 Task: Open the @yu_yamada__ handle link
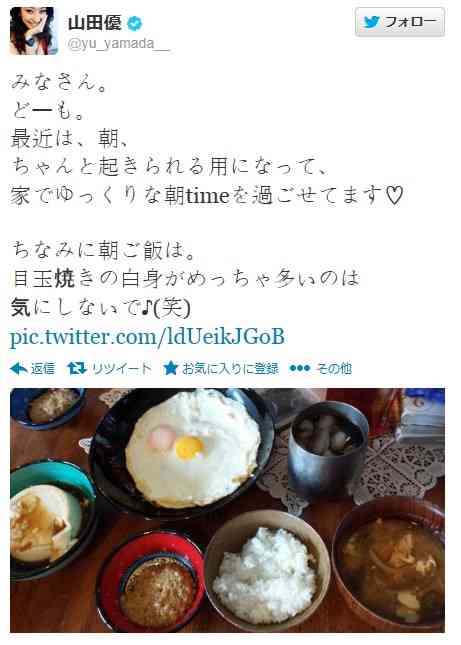click(x=118, y=44)
